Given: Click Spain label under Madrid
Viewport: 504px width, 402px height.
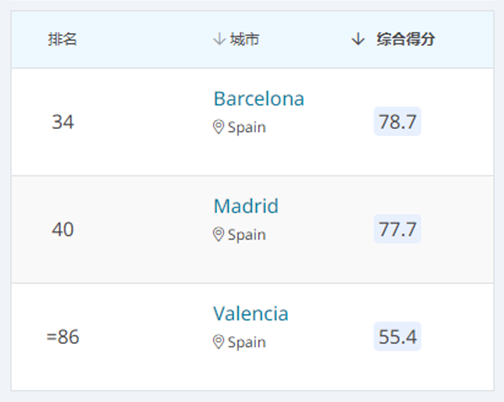Looking at the screenshot, I should (247, 235).
